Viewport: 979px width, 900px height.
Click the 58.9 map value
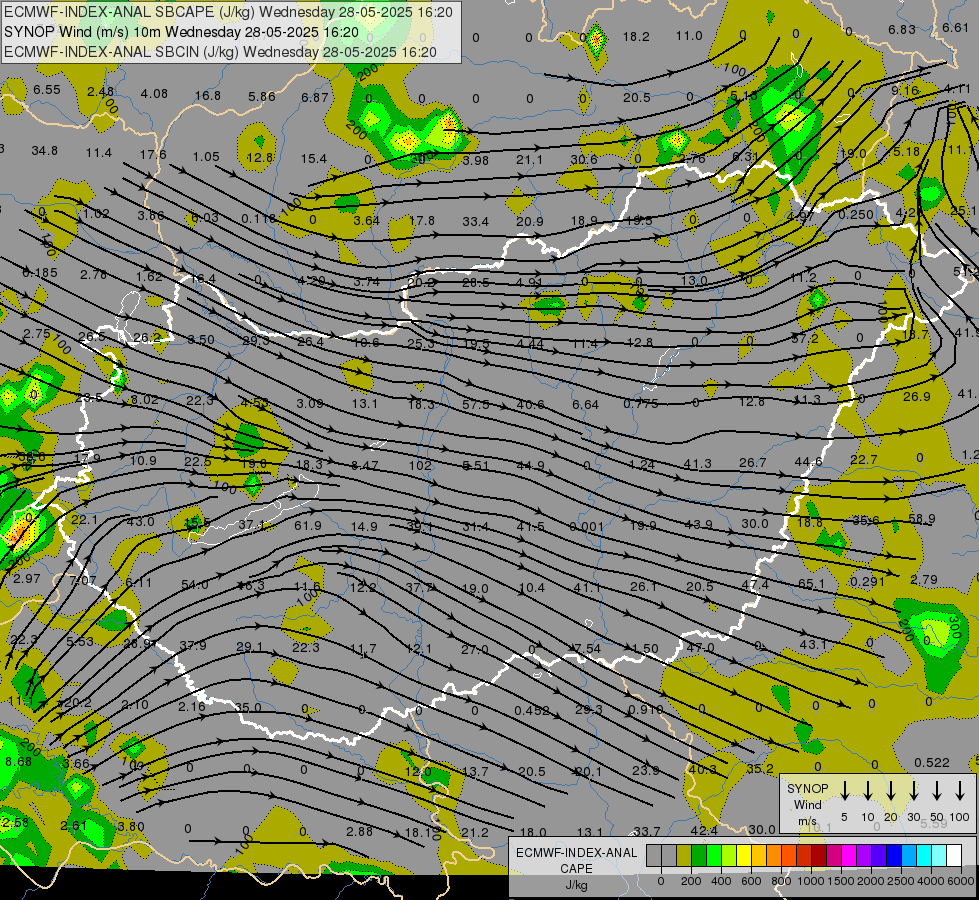922,518
